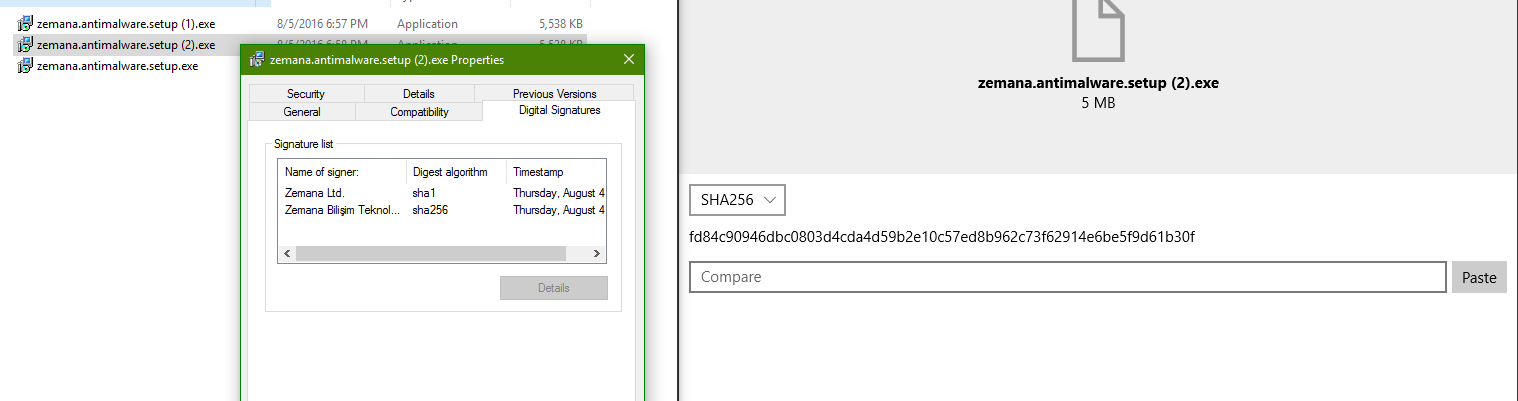Close the Properties dialog
The image size is (1518, 401).
(629, 60)
